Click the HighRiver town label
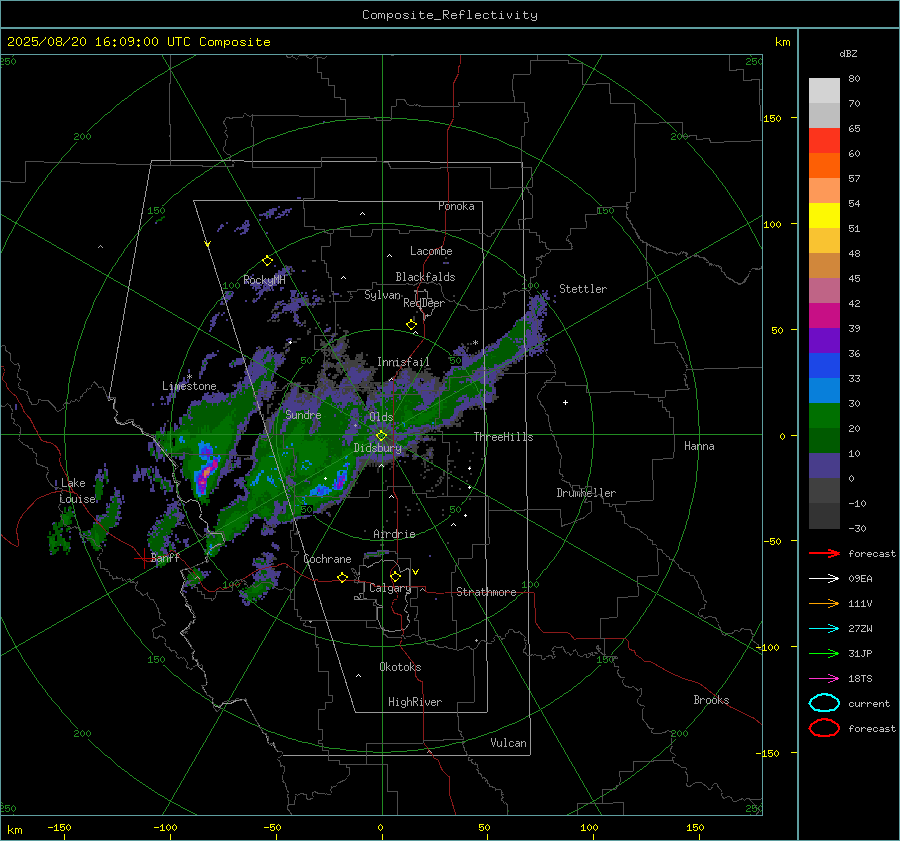The width and height of the screenshot is (900, 841). click(x=415, y=702)
